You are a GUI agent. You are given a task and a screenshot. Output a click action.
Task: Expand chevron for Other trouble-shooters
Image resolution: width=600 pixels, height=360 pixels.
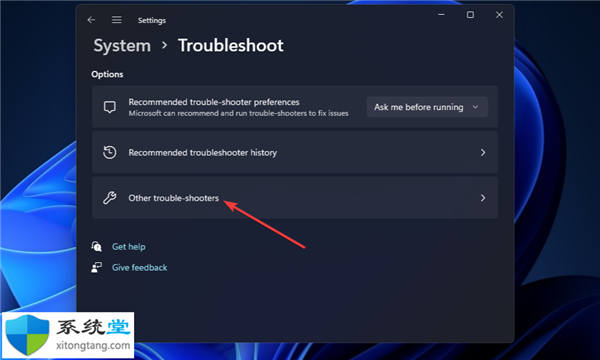483,198
